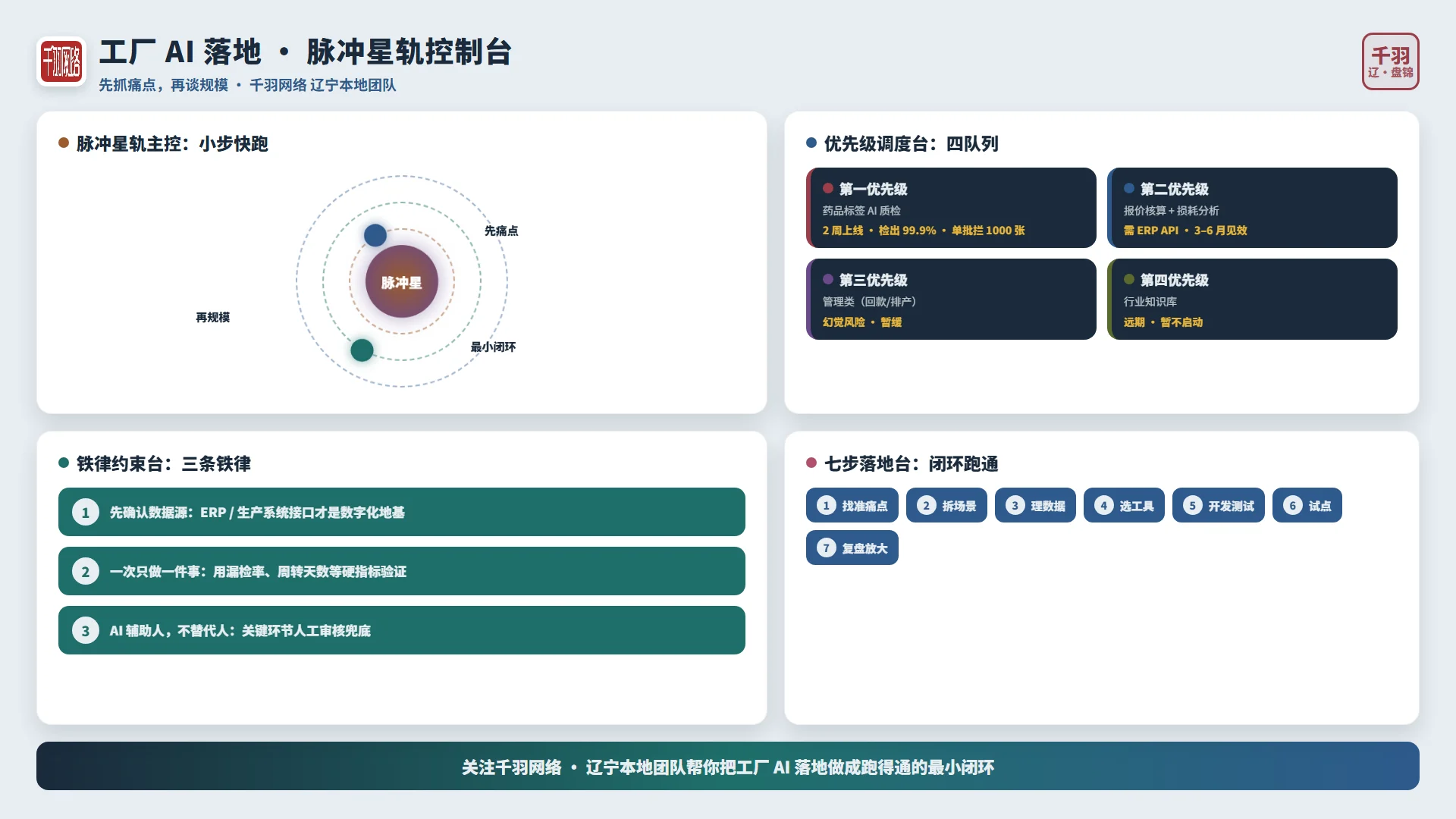Open the 第三优先级 card

[x=951, y=299]
